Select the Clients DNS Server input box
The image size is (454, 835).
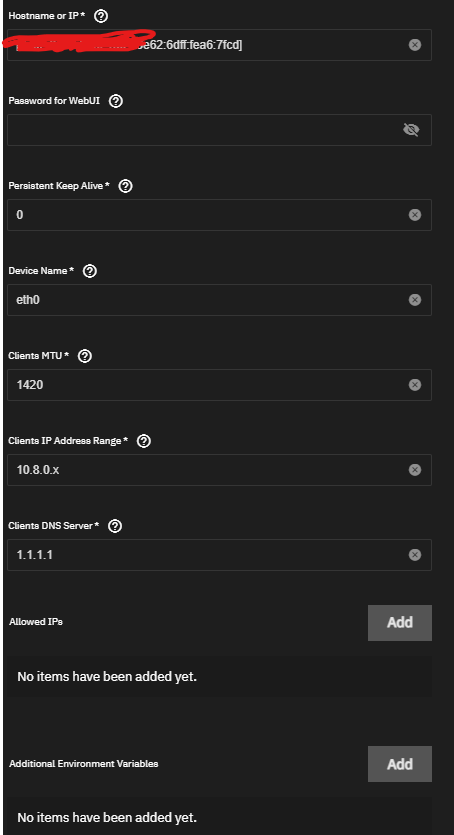point(219,555)
